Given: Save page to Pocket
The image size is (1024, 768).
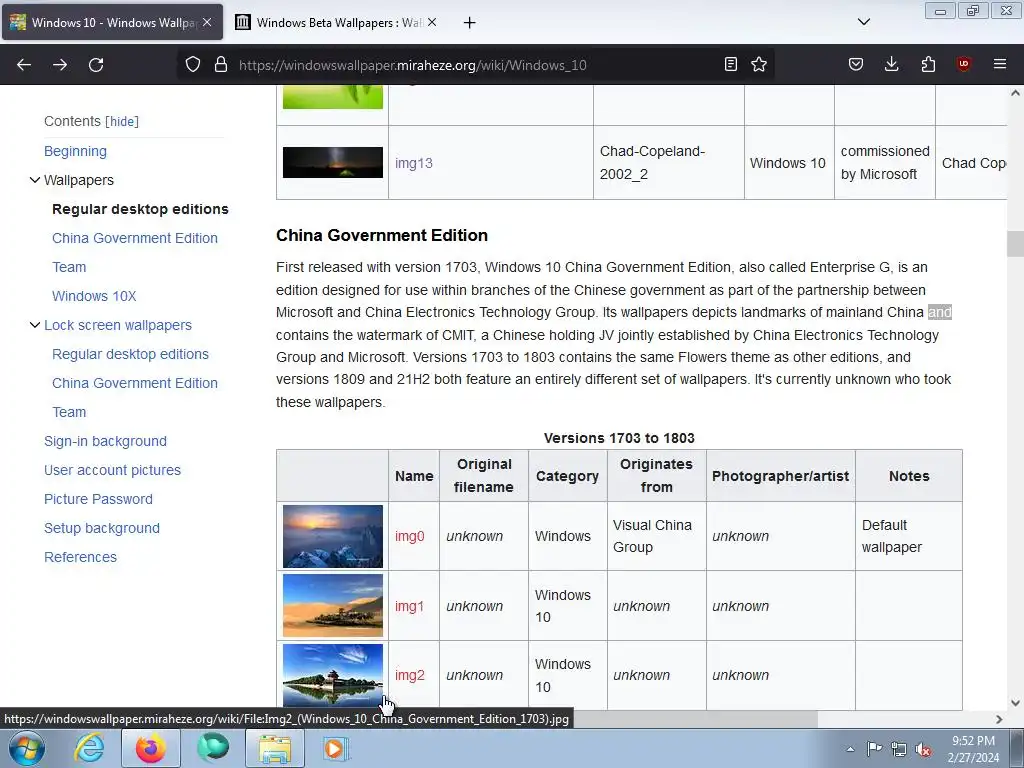Looking at the screenshot, I should click(x=856, y=64).
